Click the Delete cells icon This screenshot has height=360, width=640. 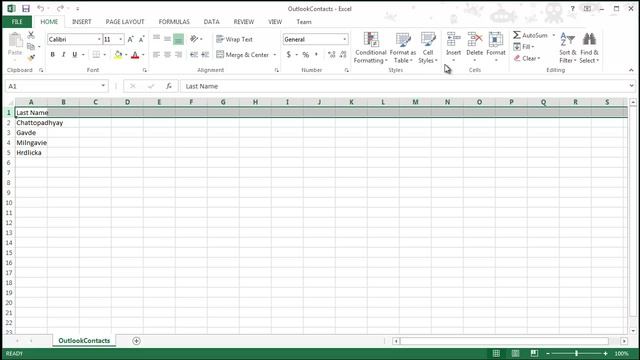(475, 40)
